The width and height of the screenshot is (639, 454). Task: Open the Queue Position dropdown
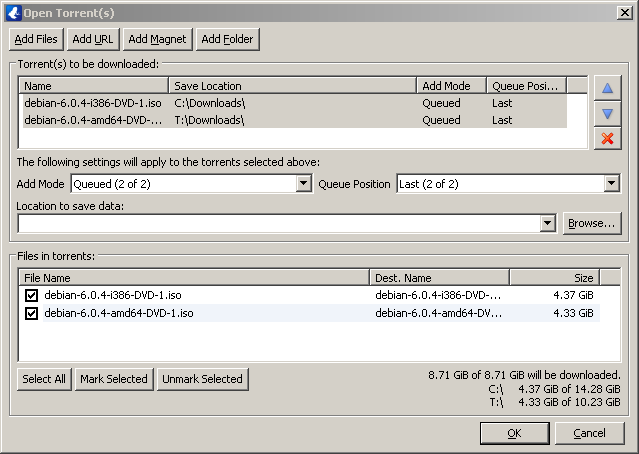[x=611, y=184]
